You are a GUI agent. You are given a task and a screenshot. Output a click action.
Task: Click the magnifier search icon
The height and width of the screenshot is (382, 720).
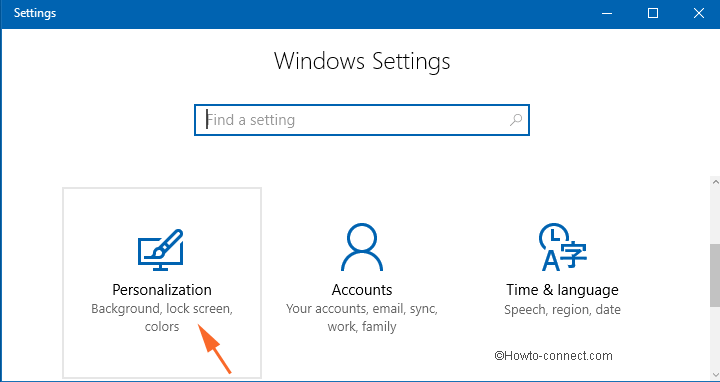[x=516, y=120]
